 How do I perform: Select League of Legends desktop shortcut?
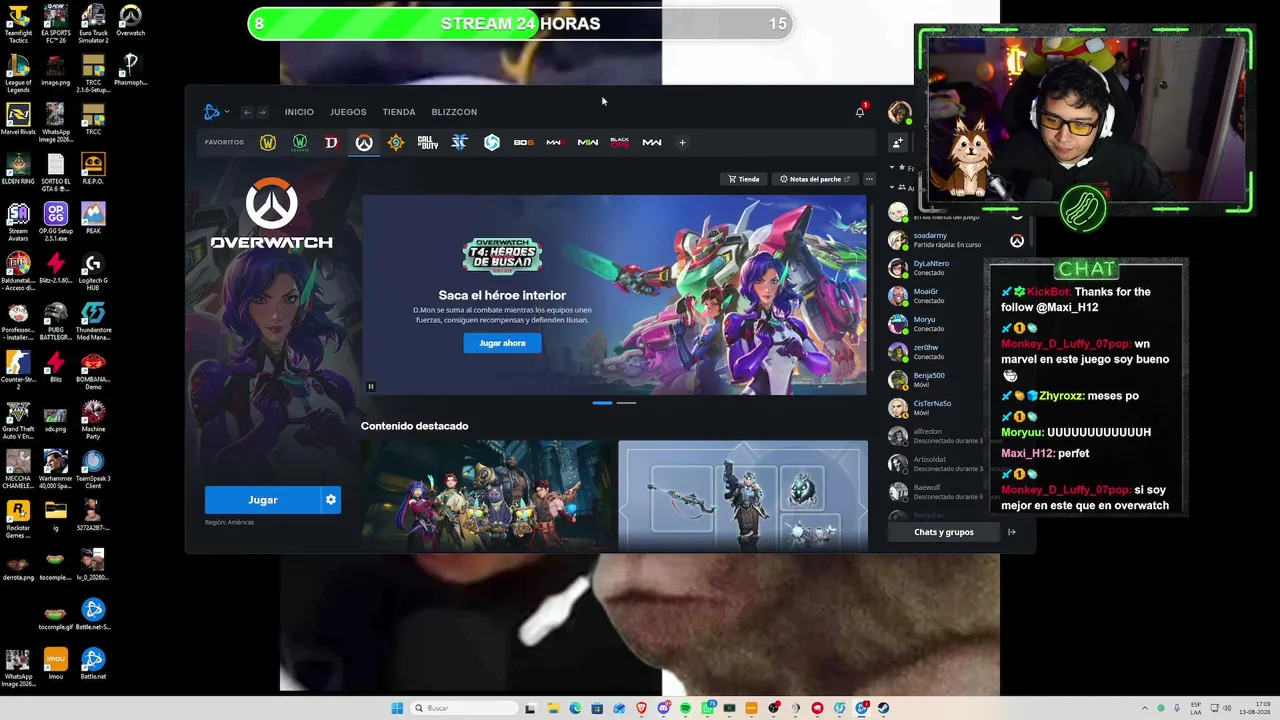pyautogui.click(x=18, y=74)
